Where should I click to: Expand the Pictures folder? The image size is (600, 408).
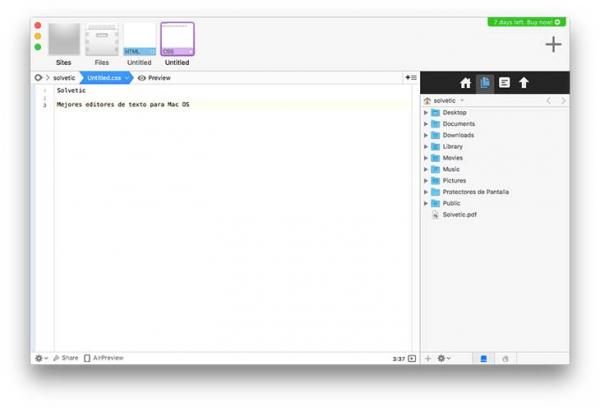tap(426, 181)
